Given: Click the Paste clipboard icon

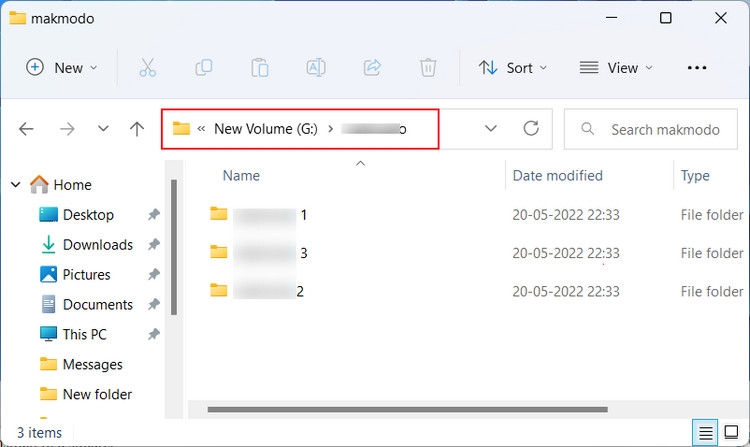Looking at the screenshot, I should click(x=260, y=68).
